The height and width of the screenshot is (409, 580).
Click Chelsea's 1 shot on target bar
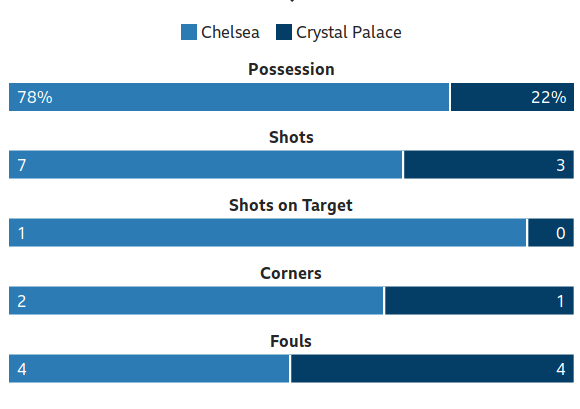pyautogui.click(x=267, y=233)
